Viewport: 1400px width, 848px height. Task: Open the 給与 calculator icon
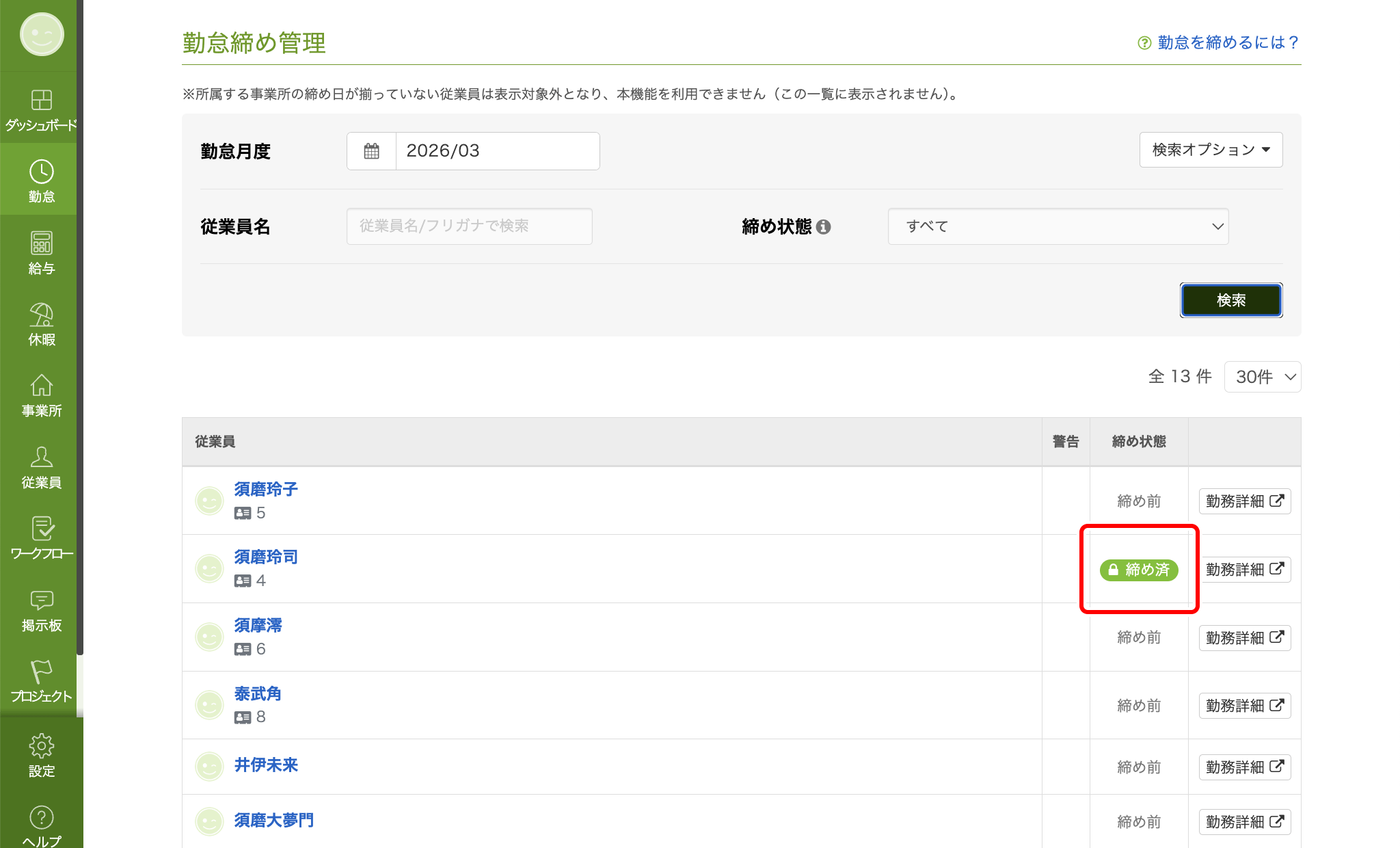41,244
